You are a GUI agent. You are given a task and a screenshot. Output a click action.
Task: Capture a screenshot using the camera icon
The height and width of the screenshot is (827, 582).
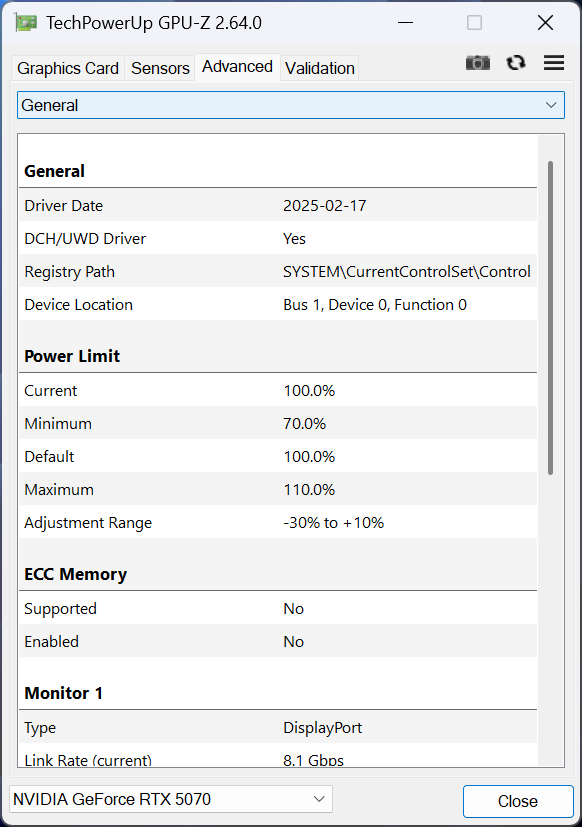click(478, 62)
